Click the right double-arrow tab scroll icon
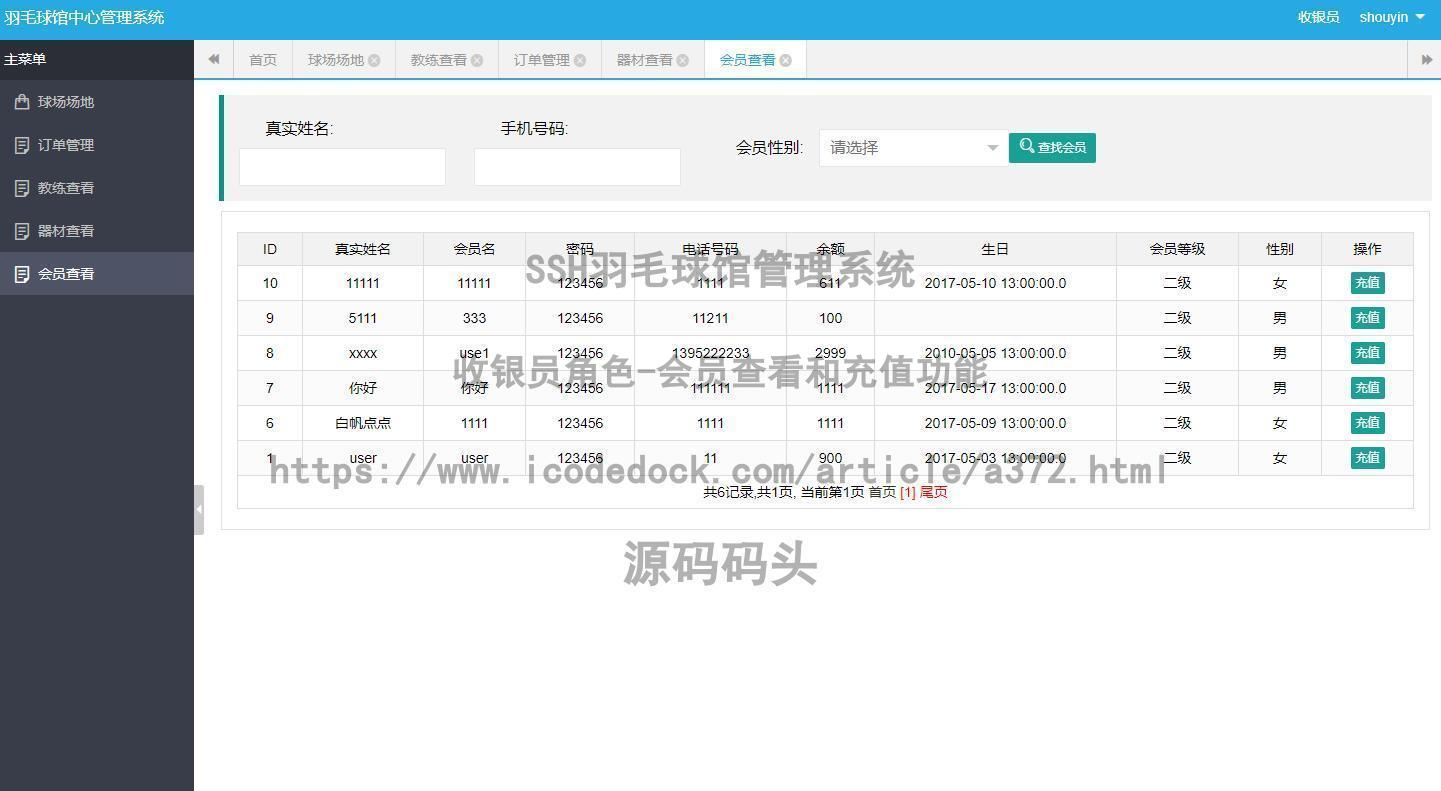 tap(1426, 59)
